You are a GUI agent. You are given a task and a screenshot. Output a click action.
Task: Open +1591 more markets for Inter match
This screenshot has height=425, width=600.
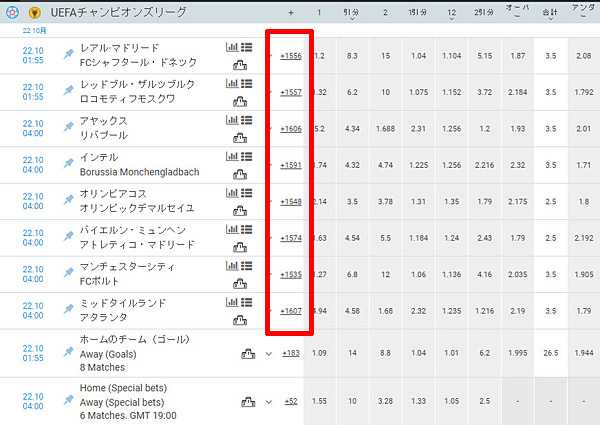[x=291, y=165]
